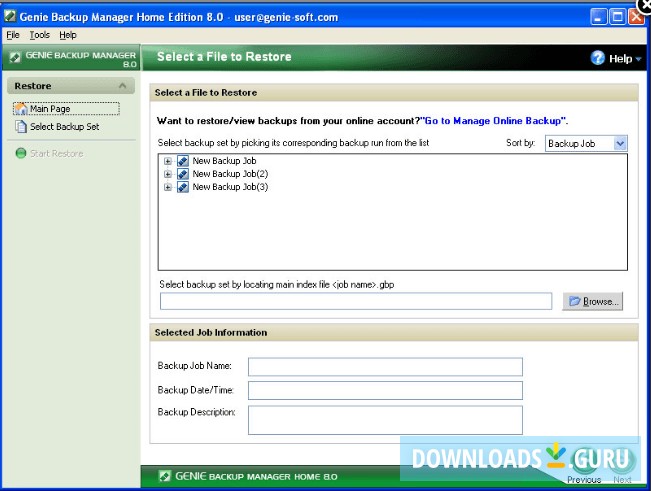Follow Go to Manage Online Backup link
Image resolution: width=651 pixels, height=491 pixels.
(493, 121)
